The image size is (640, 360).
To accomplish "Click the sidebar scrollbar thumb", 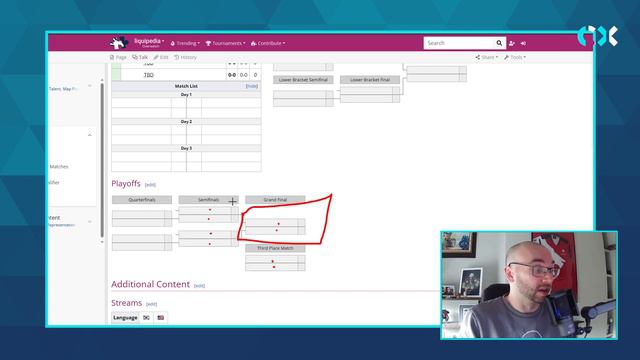I will [x=102, y=160].
